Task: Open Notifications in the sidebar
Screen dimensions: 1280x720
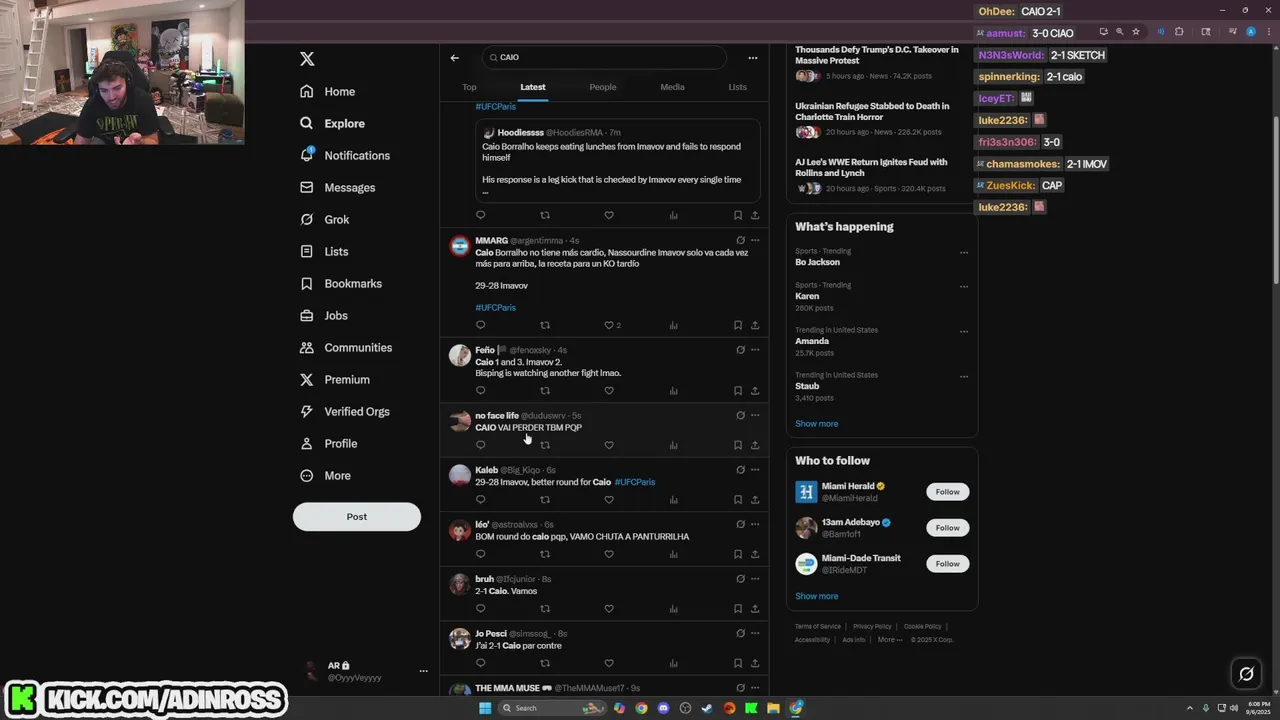Action: (345, 156)
